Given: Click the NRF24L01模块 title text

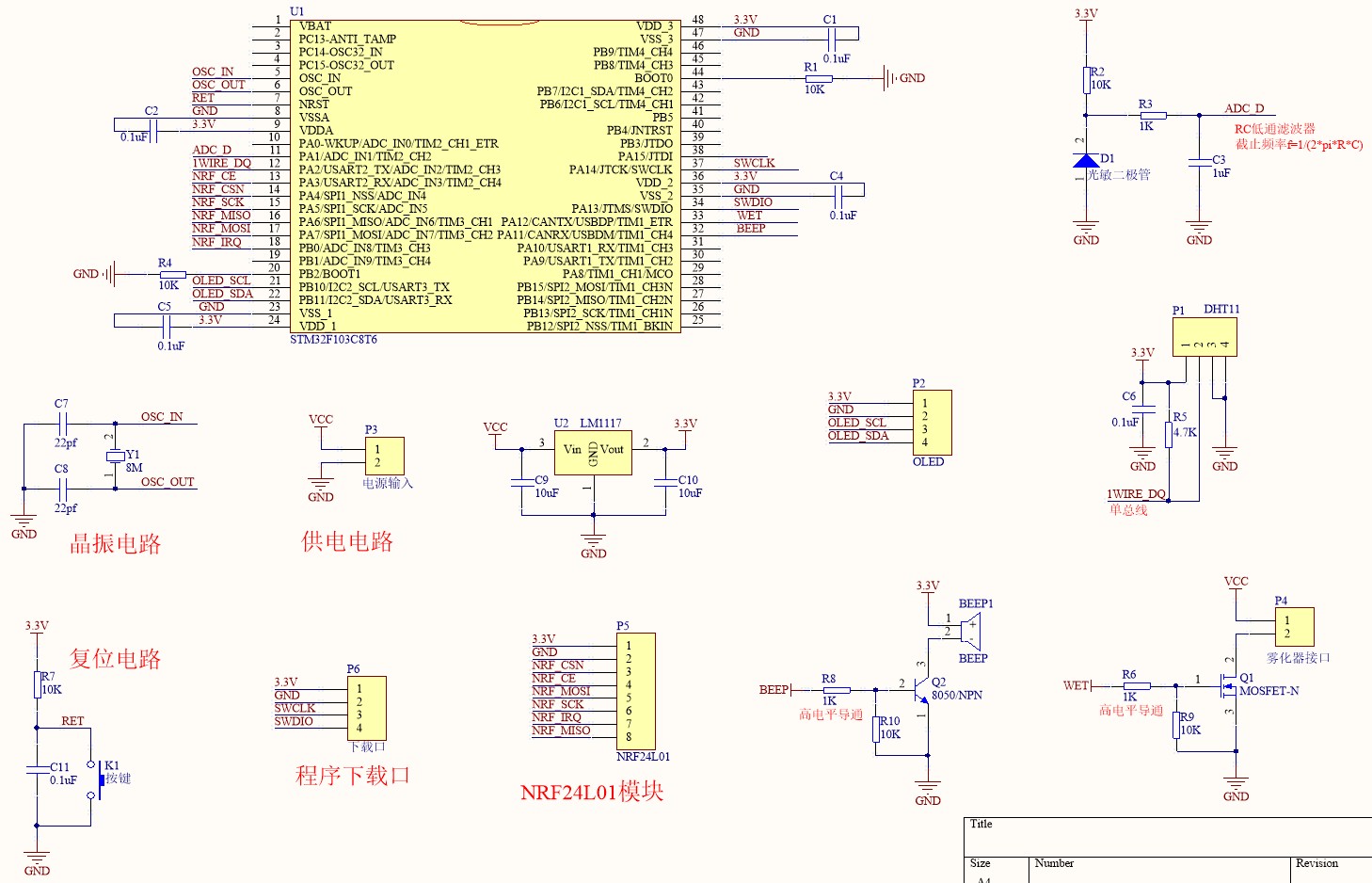Looking at the screenshot, I should tap(592, 792).
